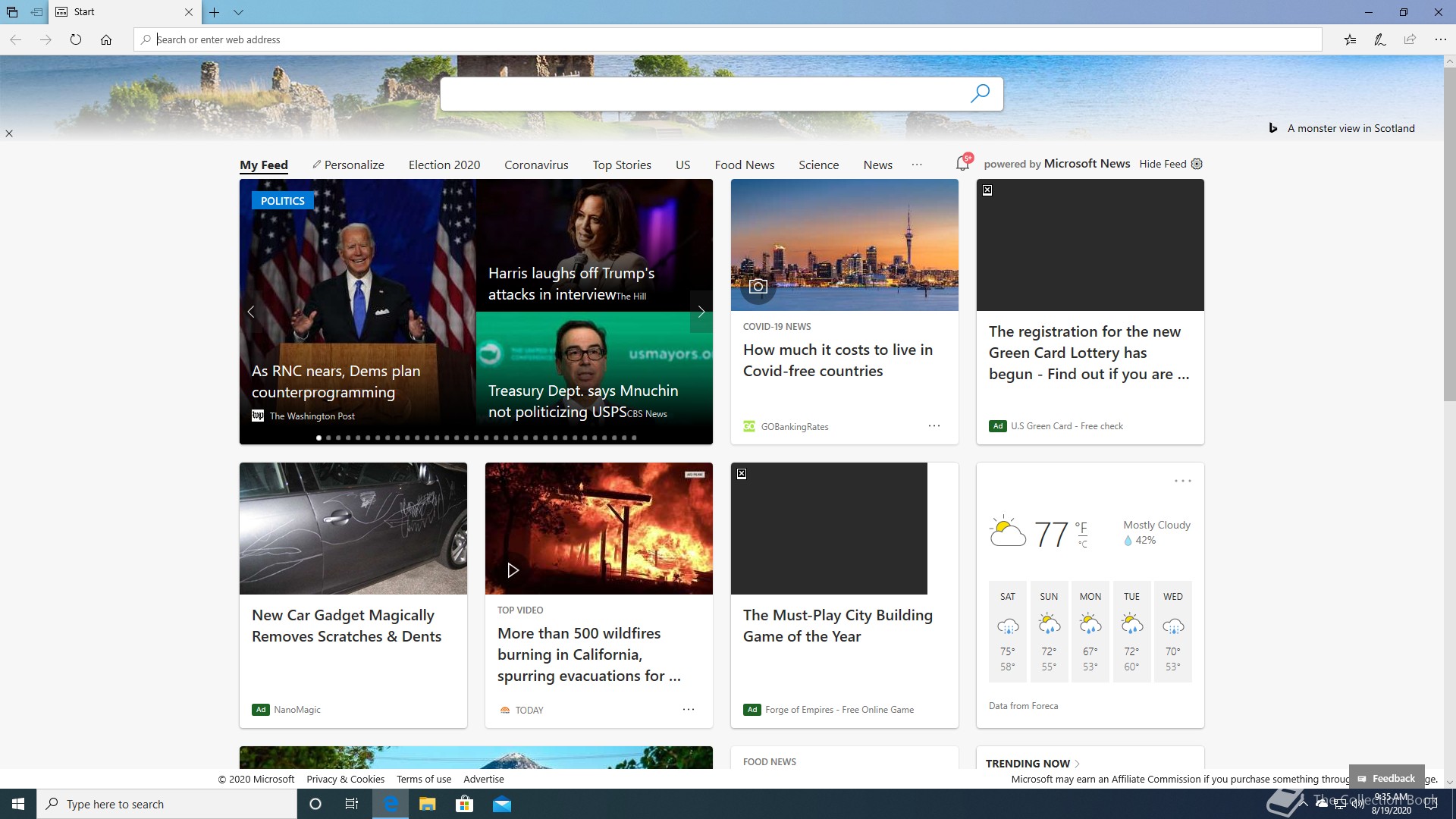
Task: Click Cortana circle on taskbar
Action: point(315,804)
